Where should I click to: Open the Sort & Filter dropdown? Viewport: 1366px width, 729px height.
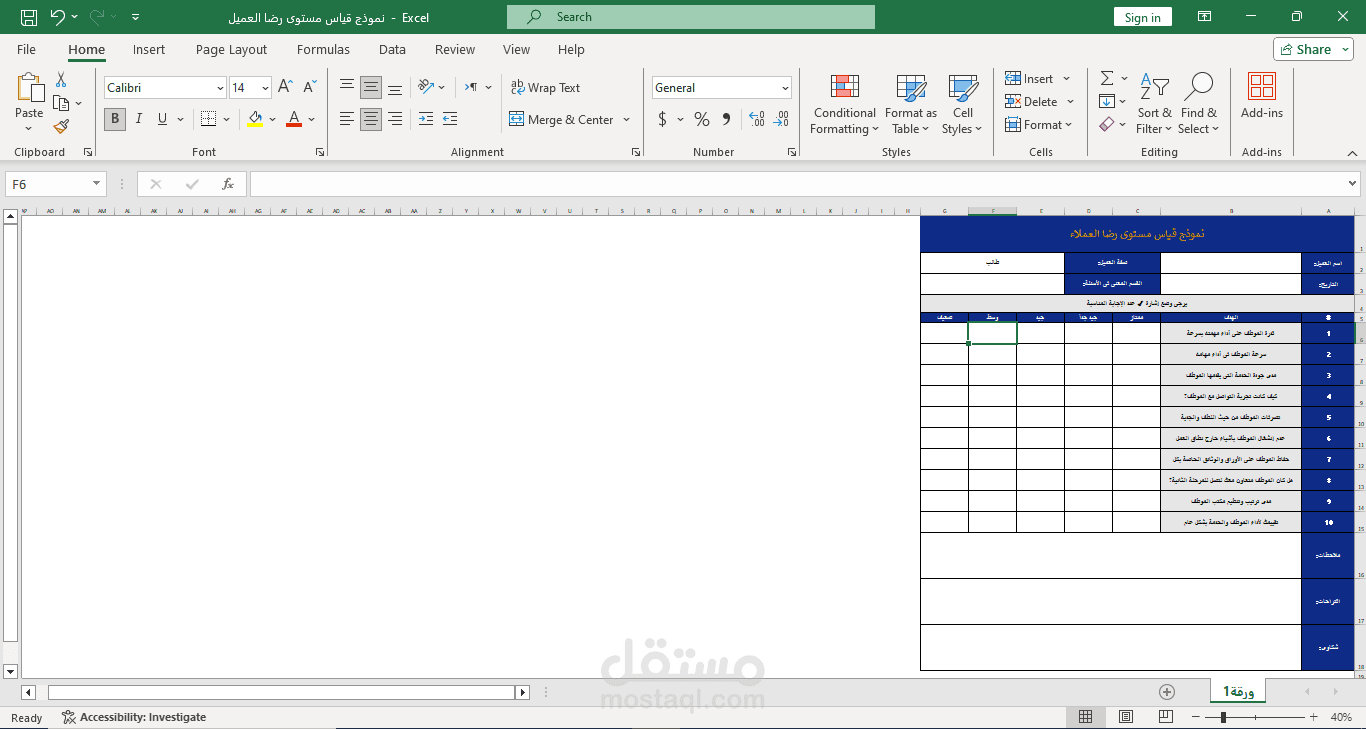(x=1155, y=105)
